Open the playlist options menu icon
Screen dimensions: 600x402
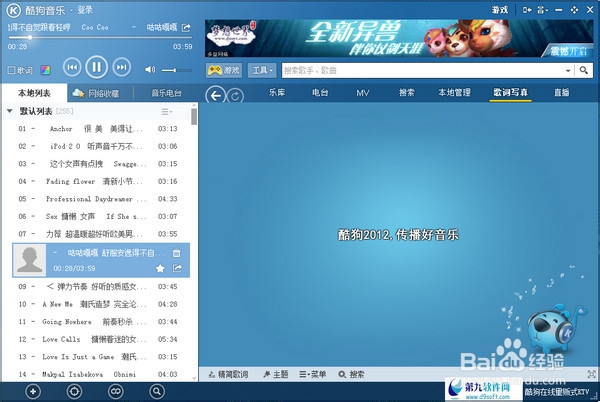(x=166, y=112)
